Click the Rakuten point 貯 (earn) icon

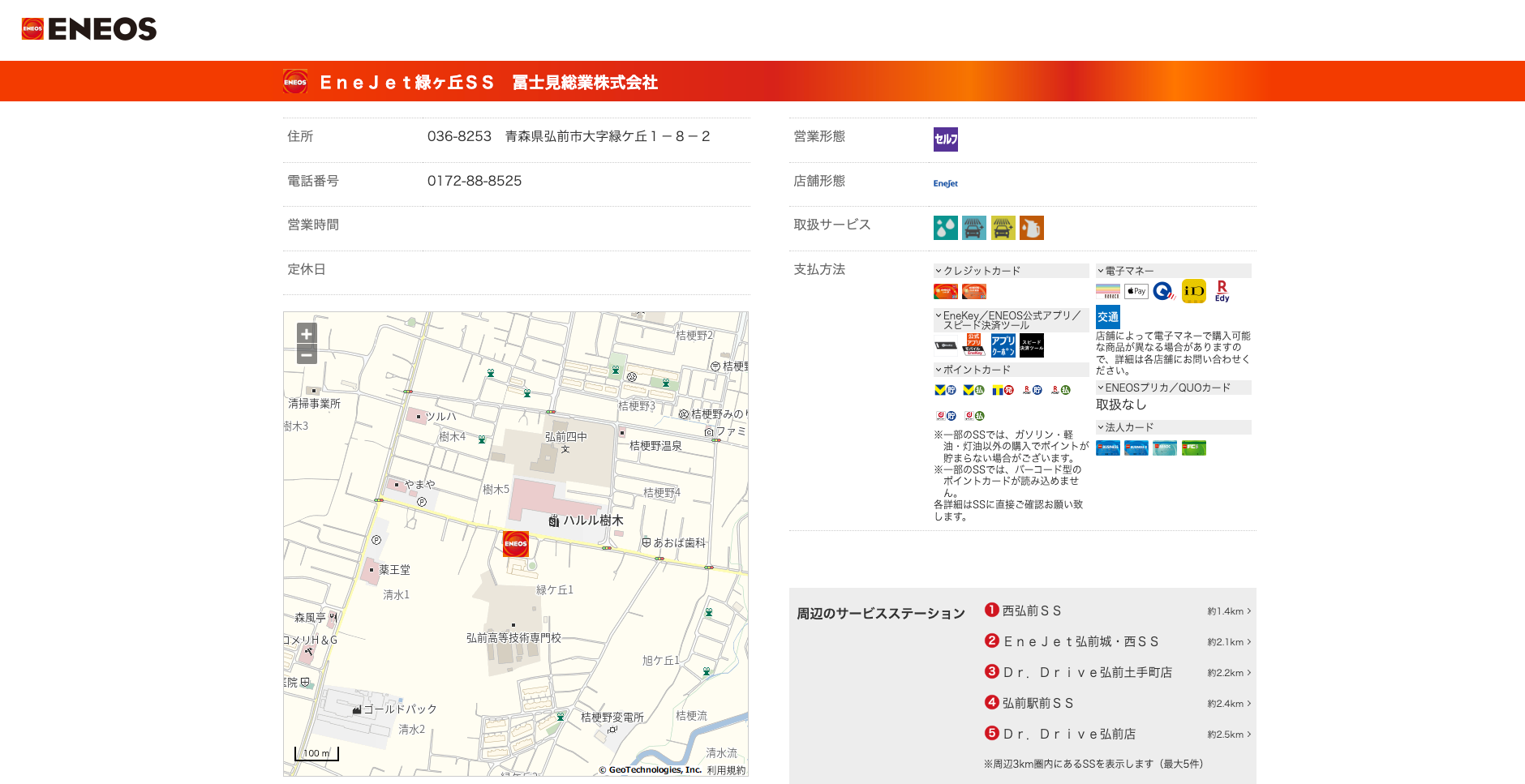pos(1032,390)
